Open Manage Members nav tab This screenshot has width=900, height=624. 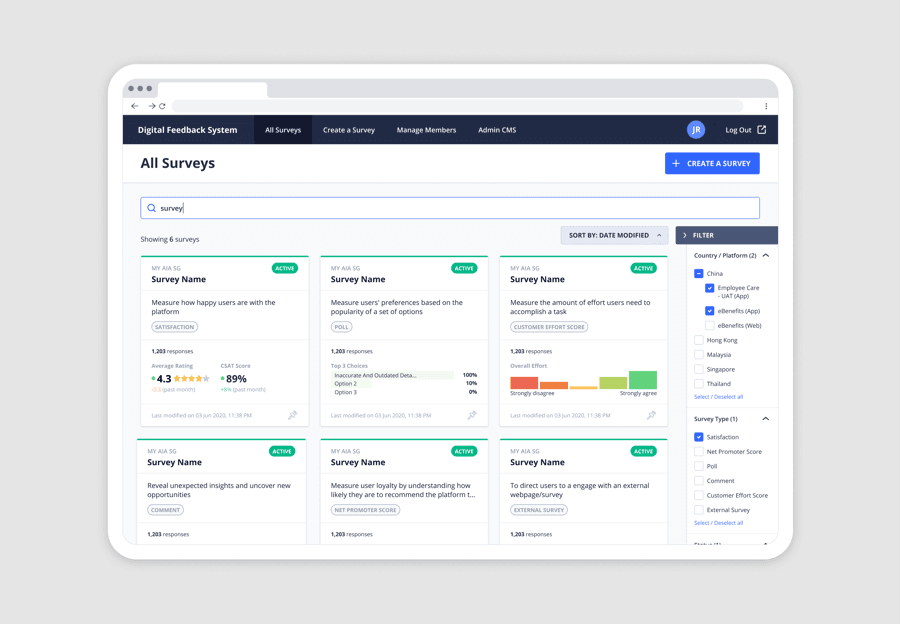pyautogui.click(x=426, y=130)
